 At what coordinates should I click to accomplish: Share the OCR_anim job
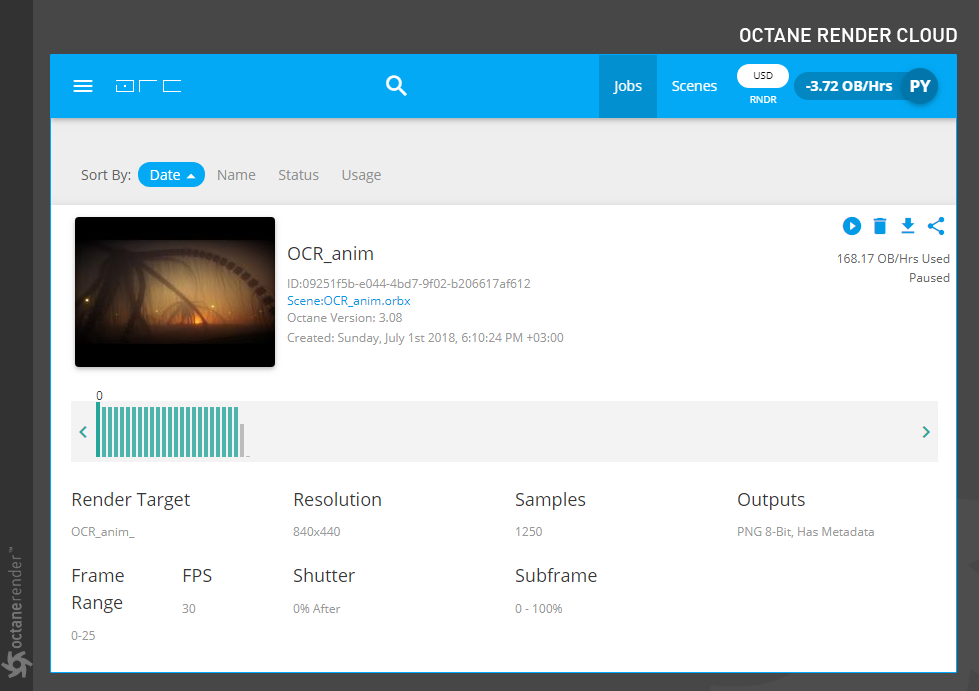coord(936,225)
